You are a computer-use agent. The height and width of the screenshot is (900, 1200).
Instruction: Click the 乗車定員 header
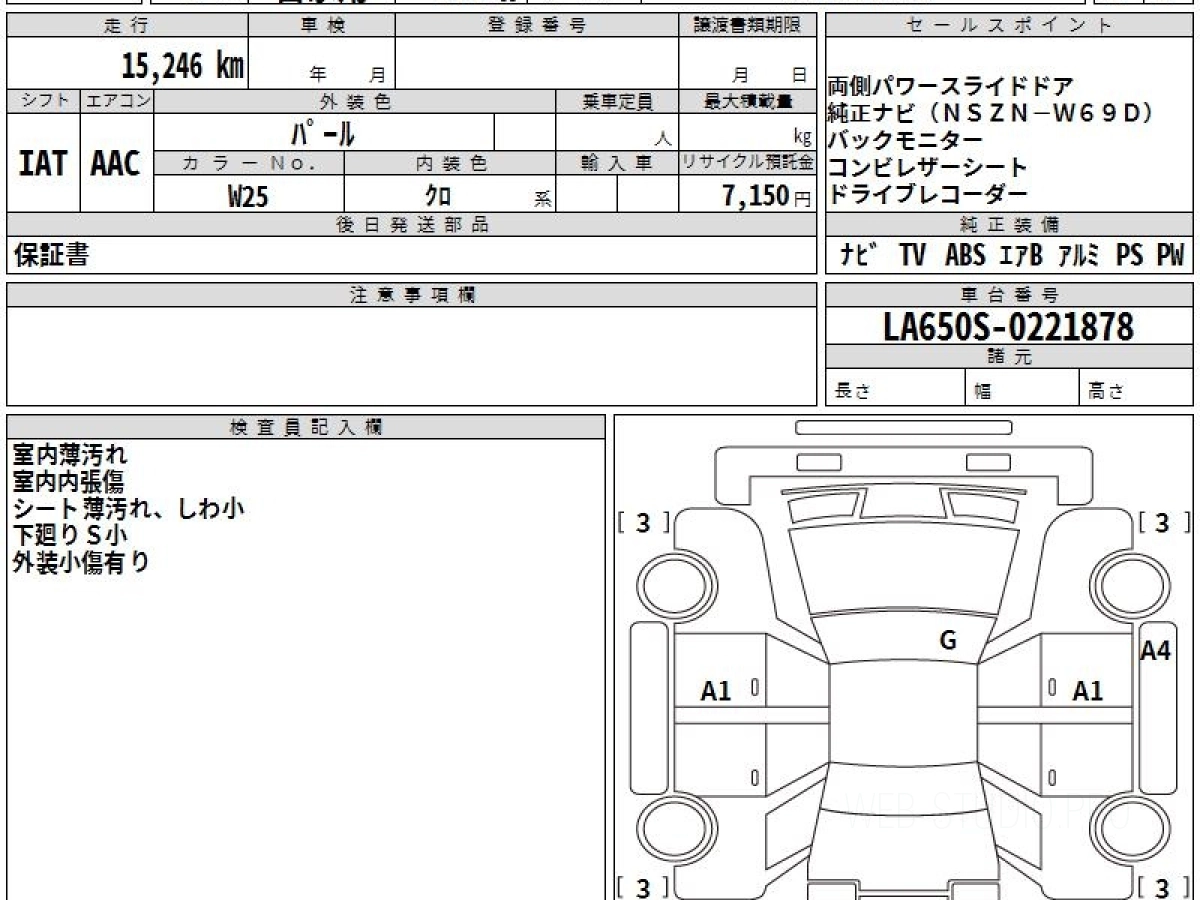tap(617, 101)
